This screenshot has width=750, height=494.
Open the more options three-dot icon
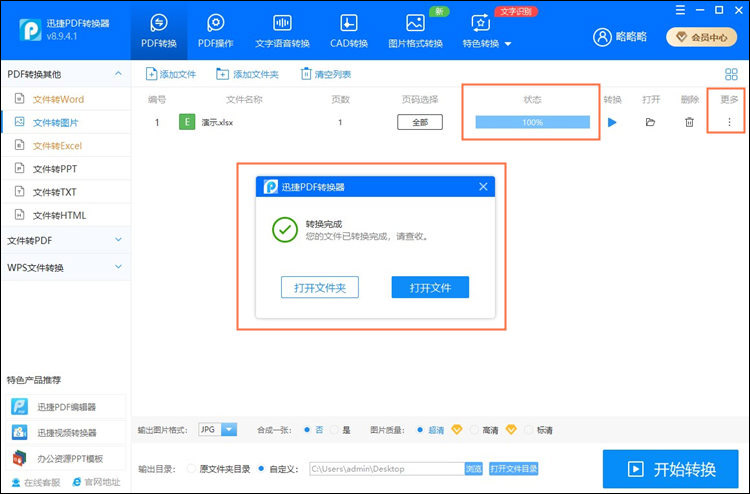tap(729, 122)
